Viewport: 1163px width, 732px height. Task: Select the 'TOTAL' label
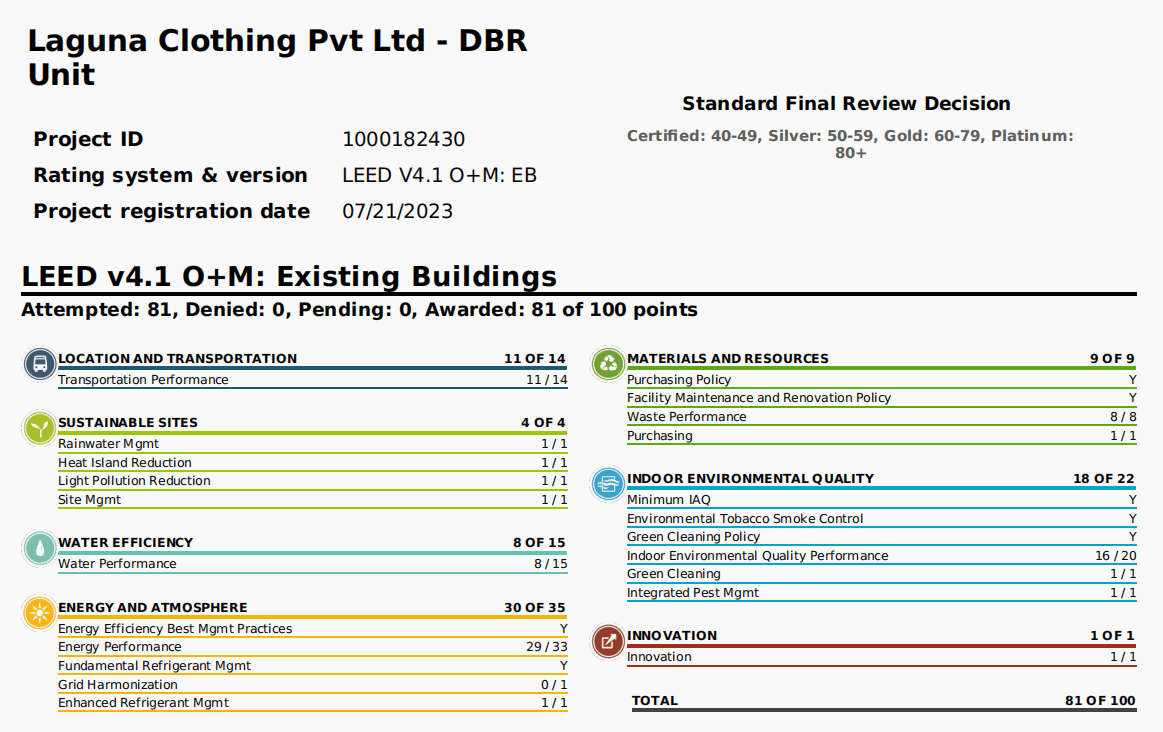655,701
